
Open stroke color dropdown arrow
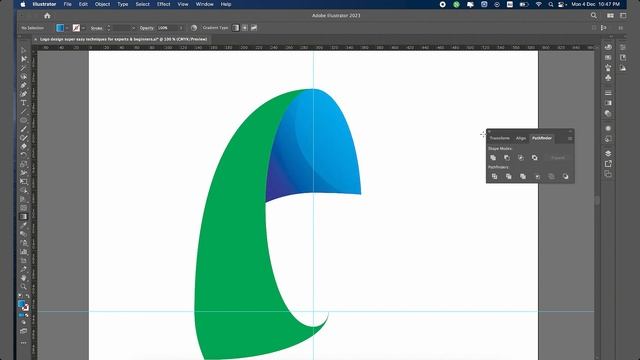pos(83,28)
